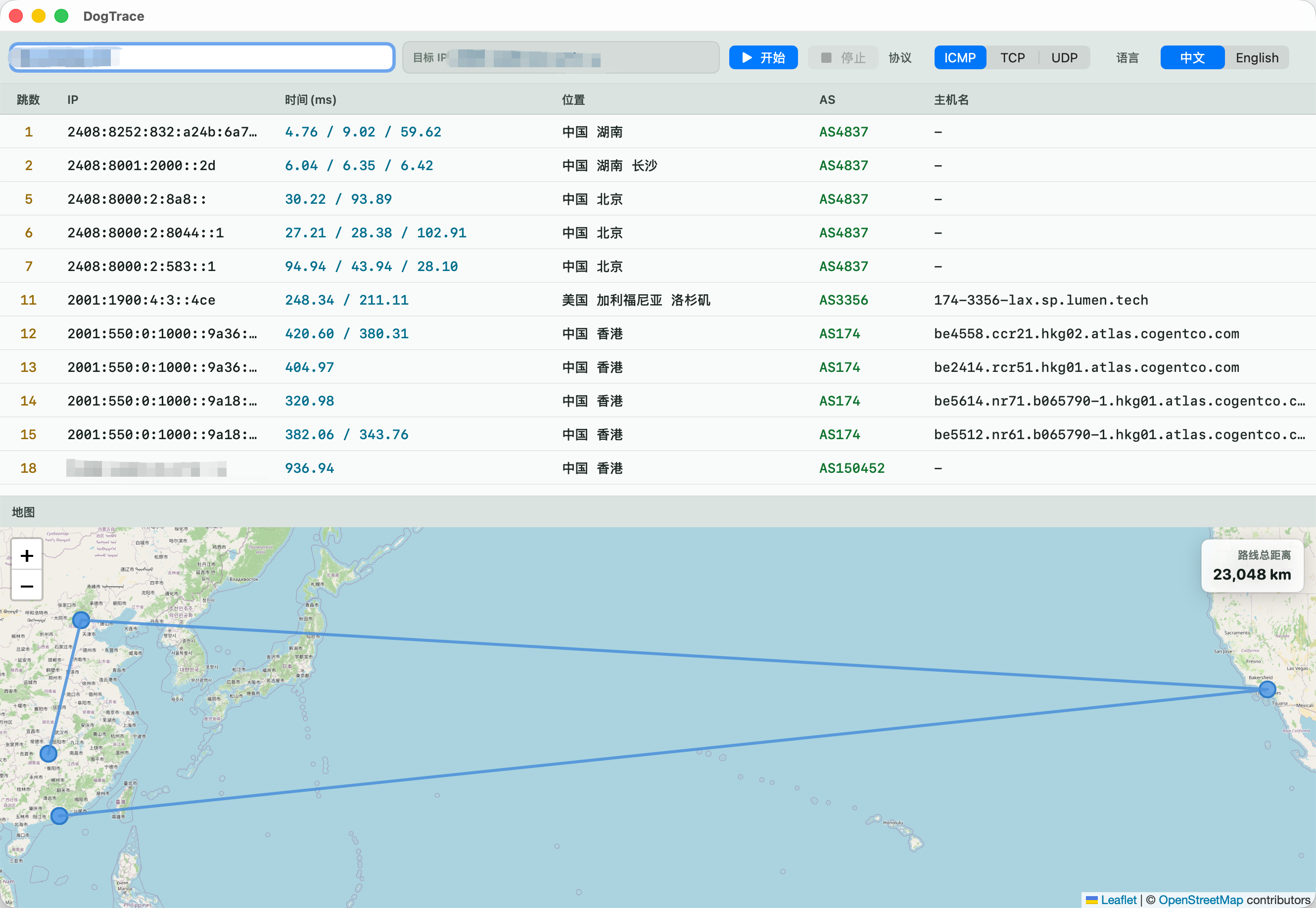The width and height of the screenshot is (1316, 908).
Task: Click time 320.98 in hop 14
Action: tap(310, 401)
